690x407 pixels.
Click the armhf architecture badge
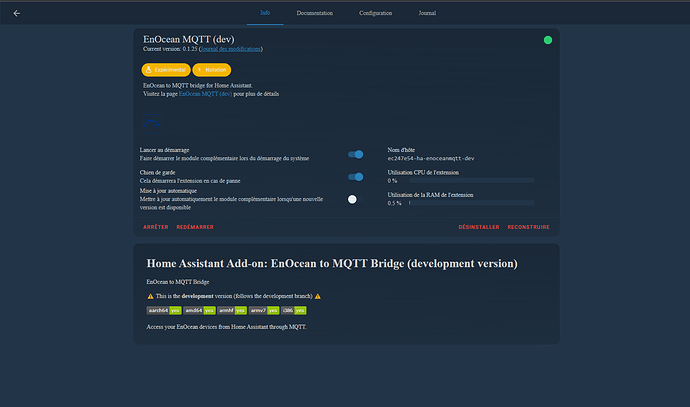point(232,310)
